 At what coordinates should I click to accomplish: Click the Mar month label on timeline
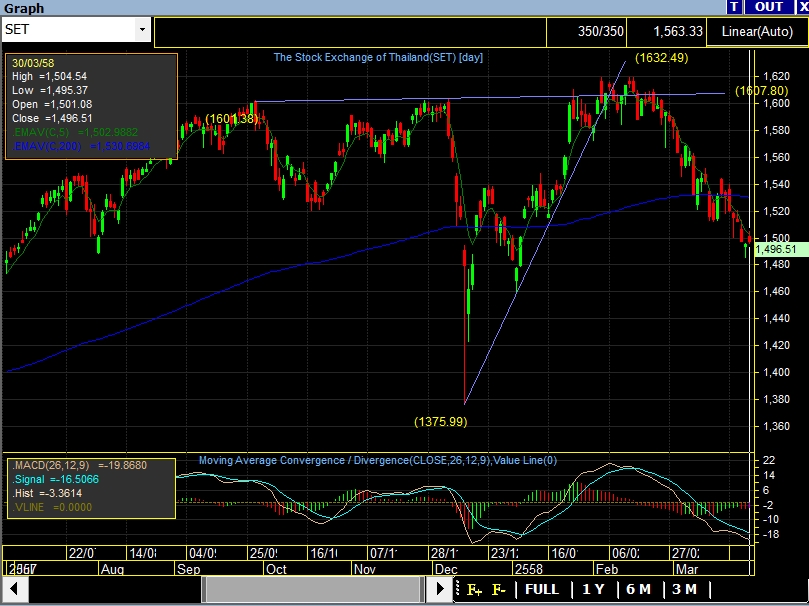[x=687, y=569]
